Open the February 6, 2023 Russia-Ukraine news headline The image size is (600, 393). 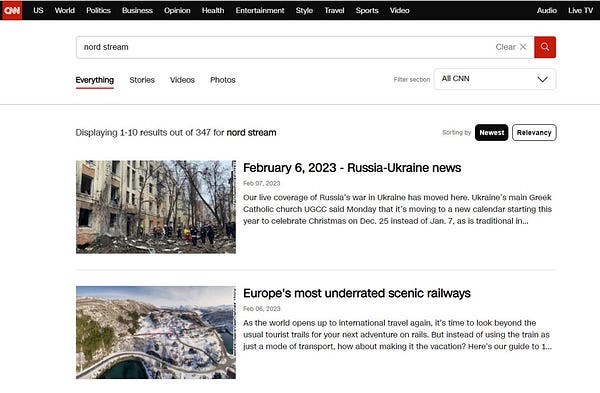[352, 168]
